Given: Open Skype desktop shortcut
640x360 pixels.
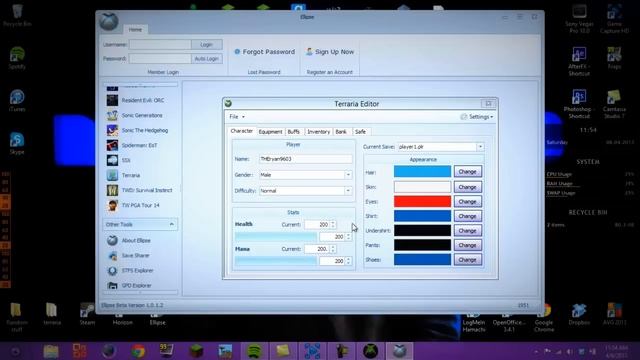Looking at the screenshot, I should click(17, 140).
